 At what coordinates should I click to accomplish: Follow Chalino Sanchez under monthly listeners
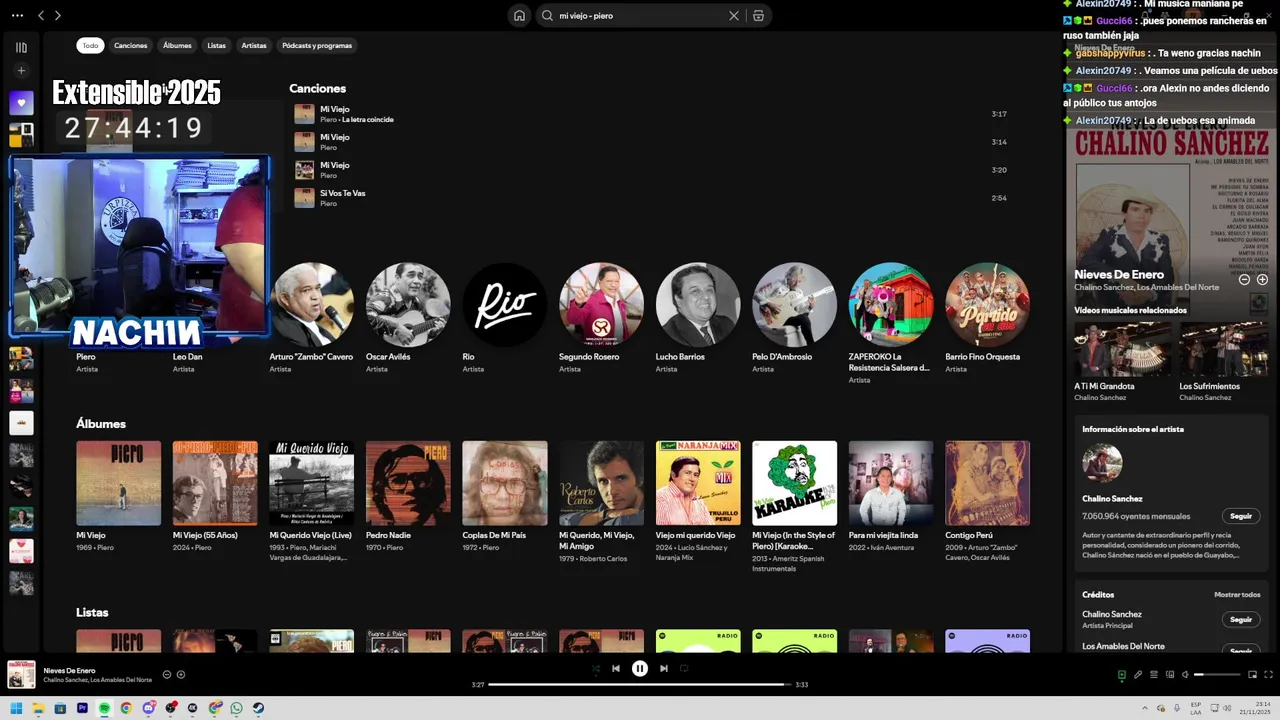[1240, 516]
